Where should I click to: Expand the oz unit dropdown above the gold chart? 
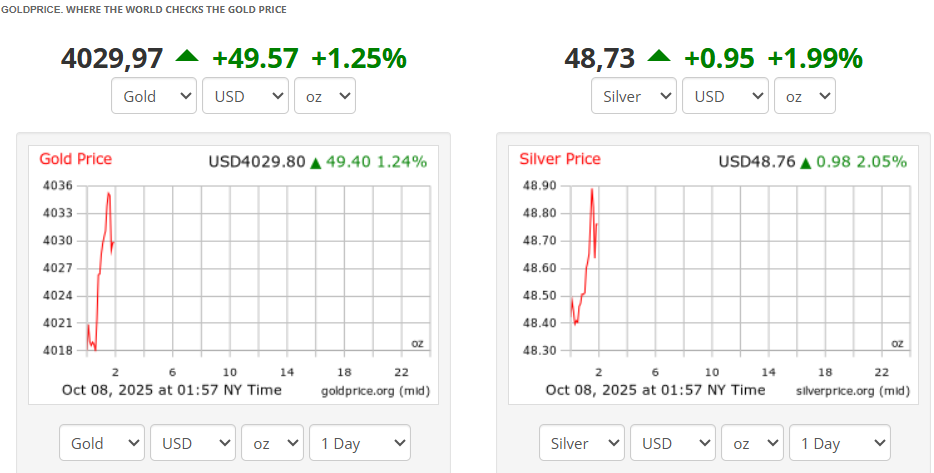pos(325,96)
